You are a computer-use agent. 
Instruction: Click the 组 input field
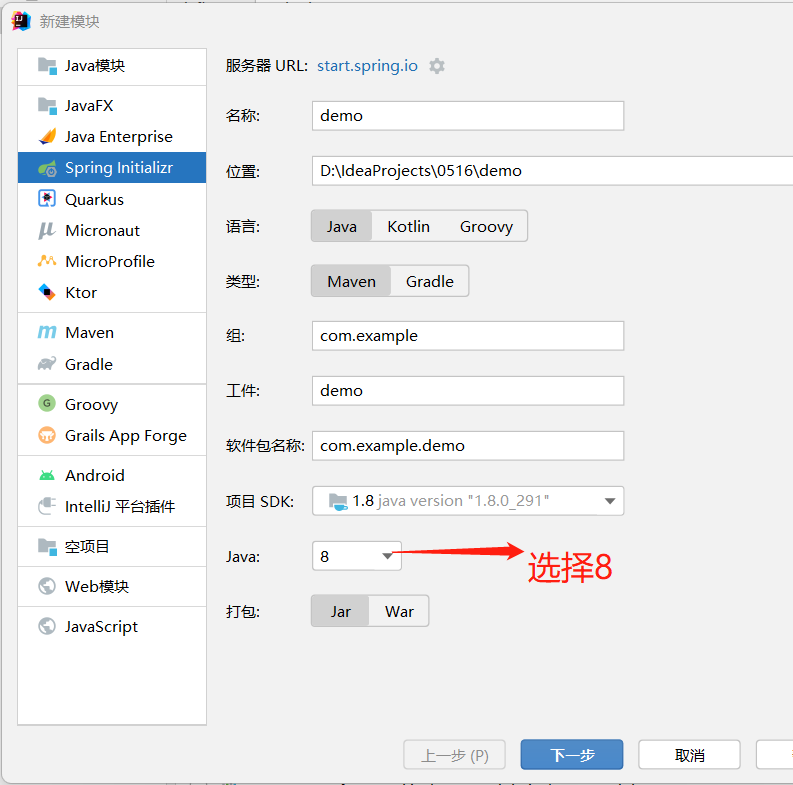(468, 336)
